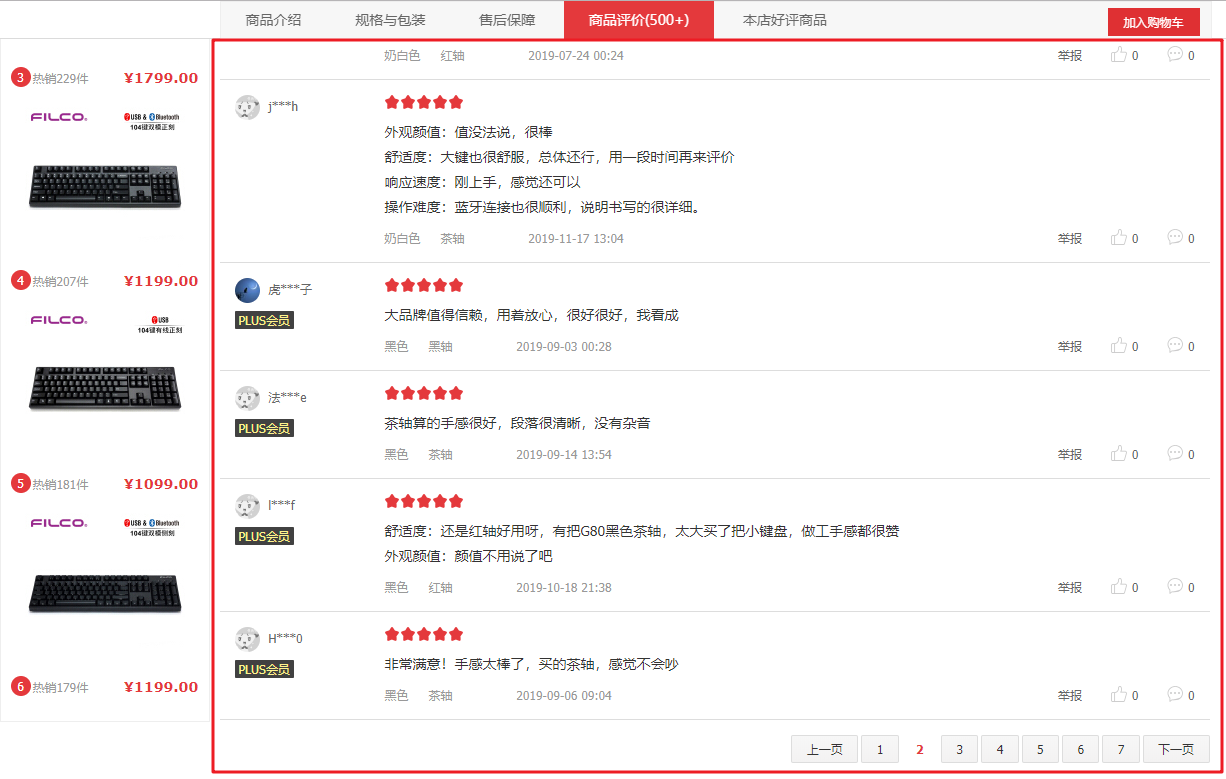Click the rank 5 badge

point(21,484)
